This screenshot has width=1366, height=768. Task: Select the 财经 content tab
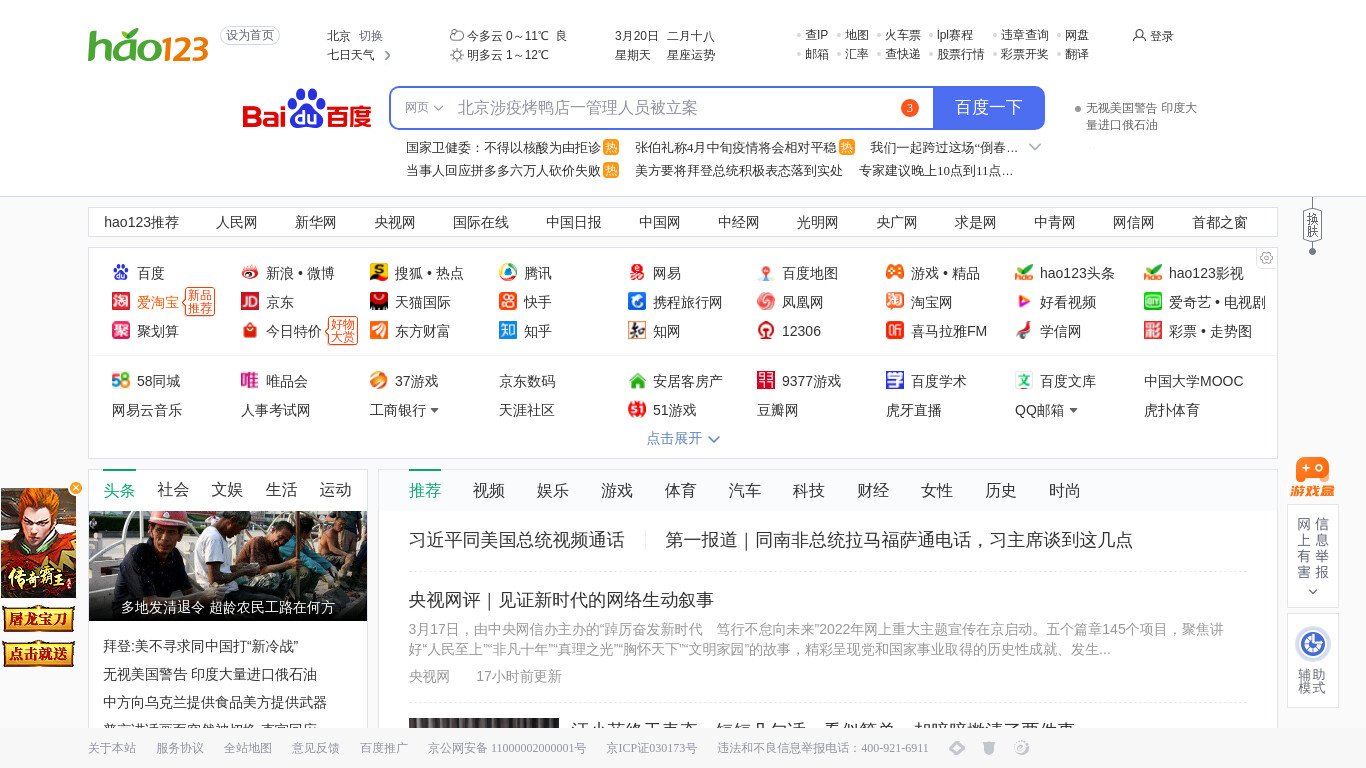click(873, 491)
